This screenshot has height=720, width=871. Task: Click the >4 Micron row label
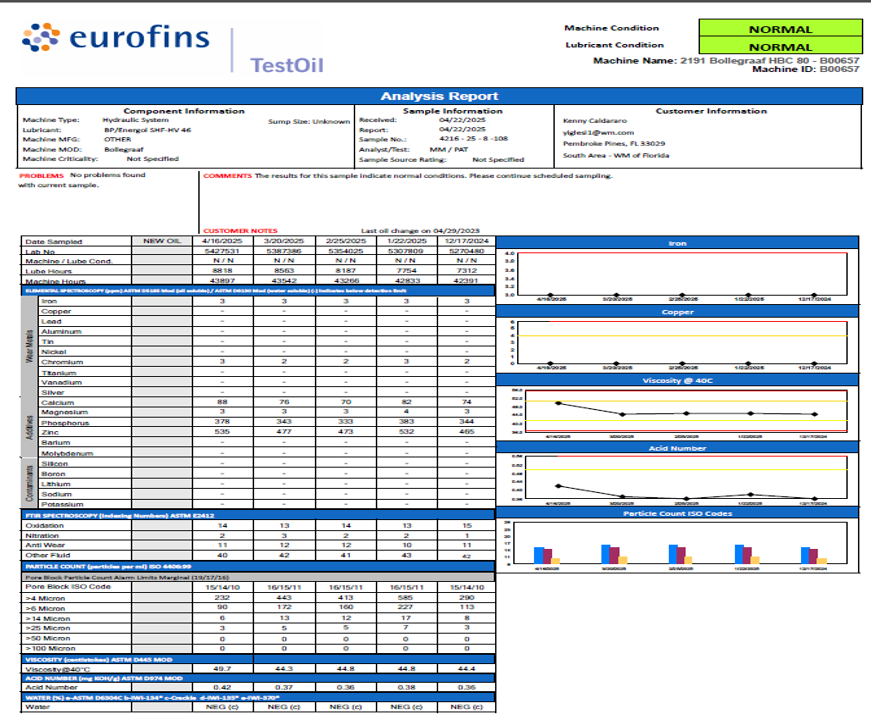[45, 598]
